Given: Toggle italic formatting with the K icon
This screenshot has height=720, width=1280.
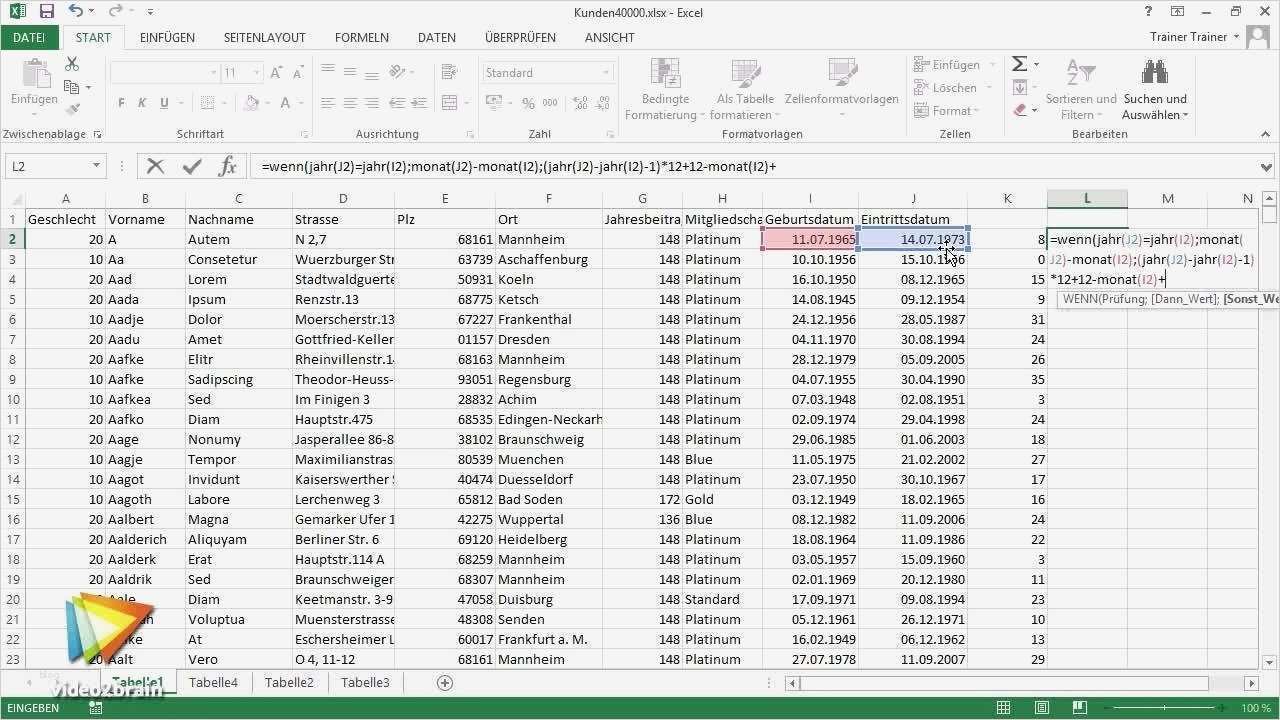Looking at the screenshot, I should coord(140,103).
